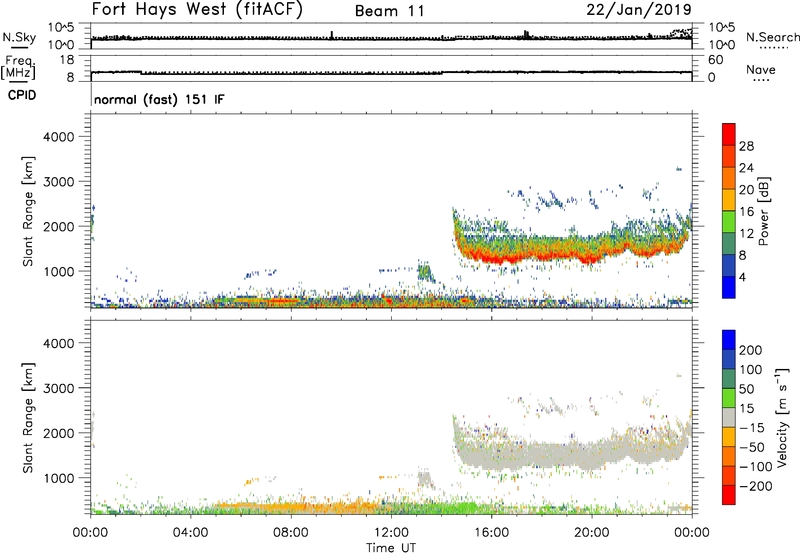This screenshot has width=800, height=554.
Task: Click the red high-power backscatter band near 16:00
Action: [497, 257]
